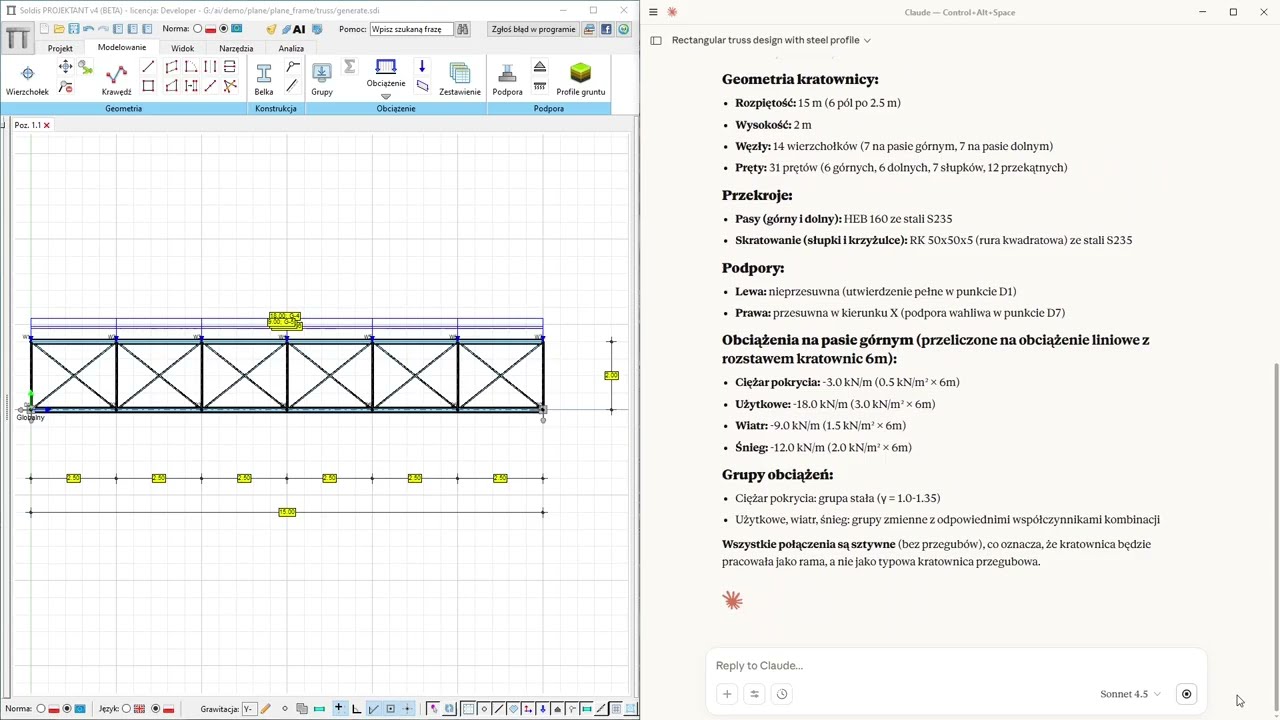Switch to the Analiza ribbon tab
The image size is (1280, 720).
point(291,48)
